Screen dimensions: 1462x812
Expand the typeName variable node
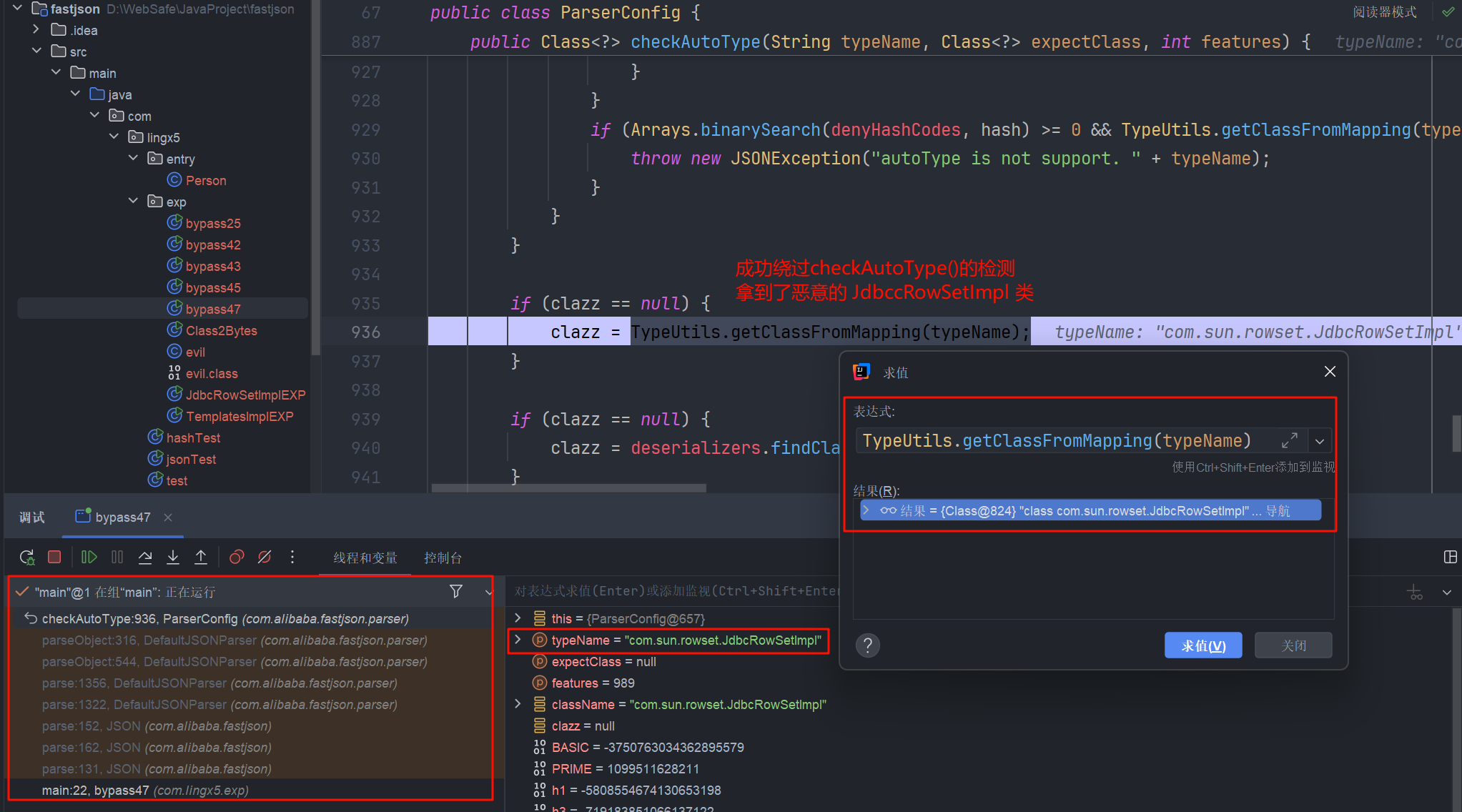518,640
